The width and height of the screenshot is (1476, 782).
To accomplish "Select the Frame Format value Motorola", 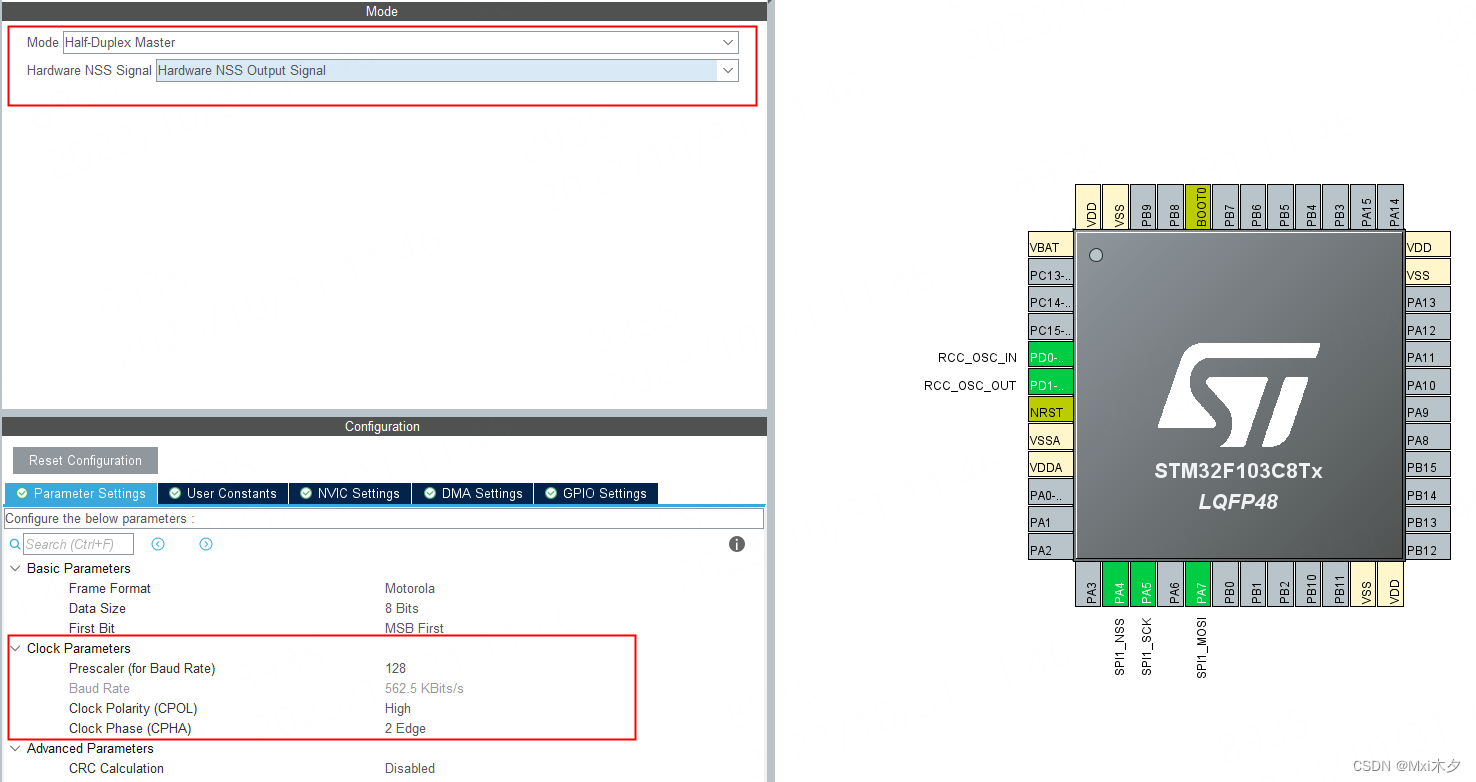I will [x=410, y=588].
